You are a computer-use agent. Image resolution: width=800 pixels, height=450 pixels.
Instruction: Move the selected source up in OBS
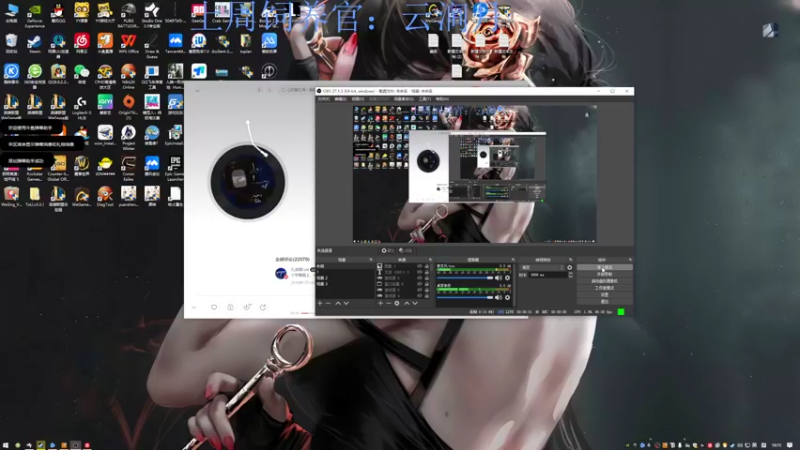pyautogui.click(x=407, y=303)
